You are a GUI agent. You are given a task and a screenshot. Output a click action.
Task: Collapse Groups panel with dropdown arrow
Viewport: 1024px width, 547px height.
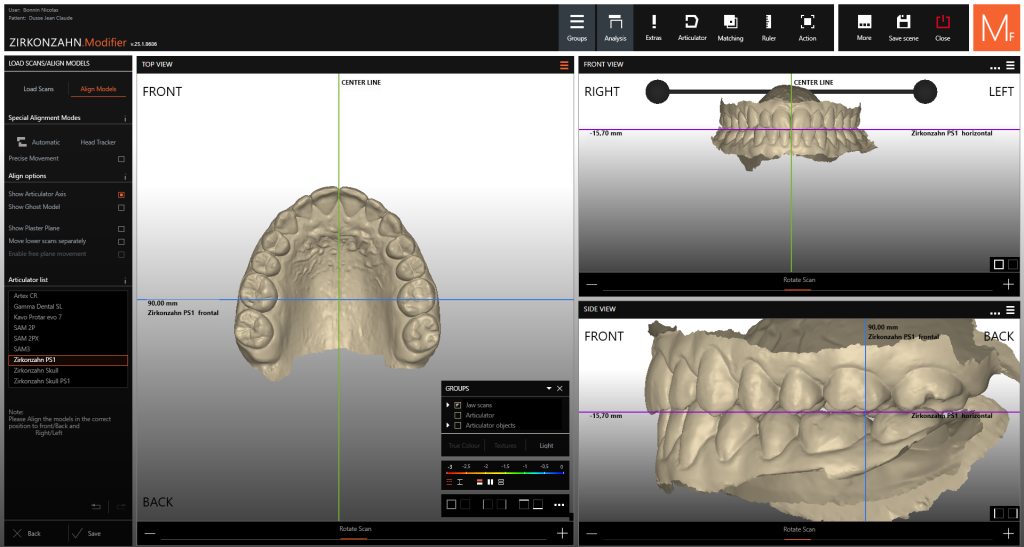coord(549,388)
